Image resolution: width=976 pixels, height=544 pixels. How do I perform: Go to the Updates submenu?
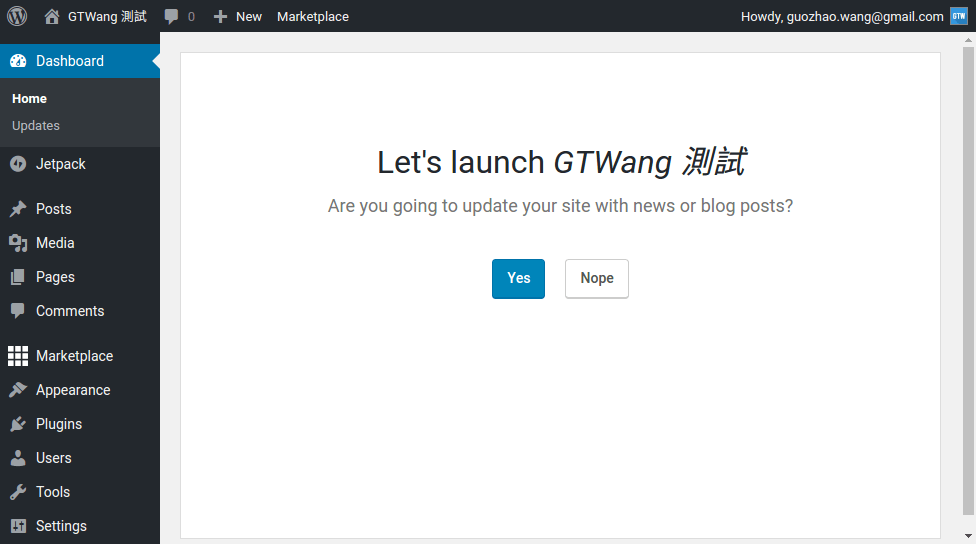(x=36, y=126)
